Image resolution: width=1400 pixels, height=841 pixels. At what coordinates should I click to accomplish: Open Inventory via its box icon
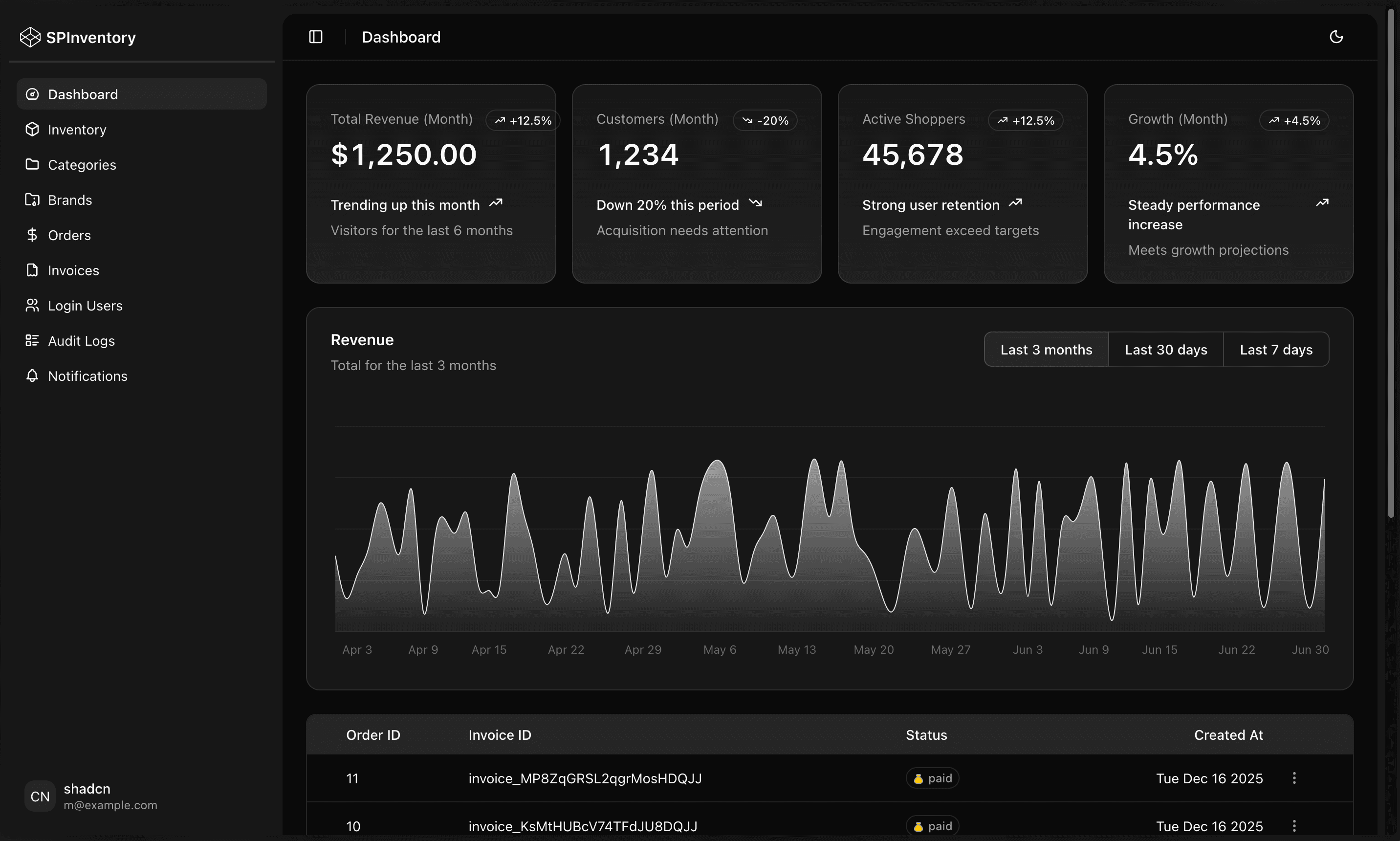[32, 129]
